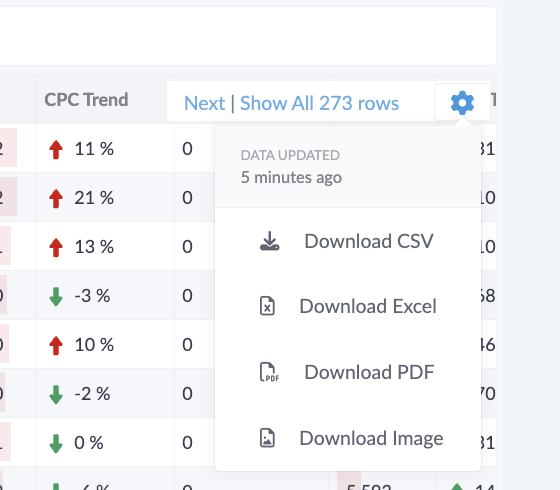Click the green down arrow beside -3 %
560x490 pixels.
[56, 296]
